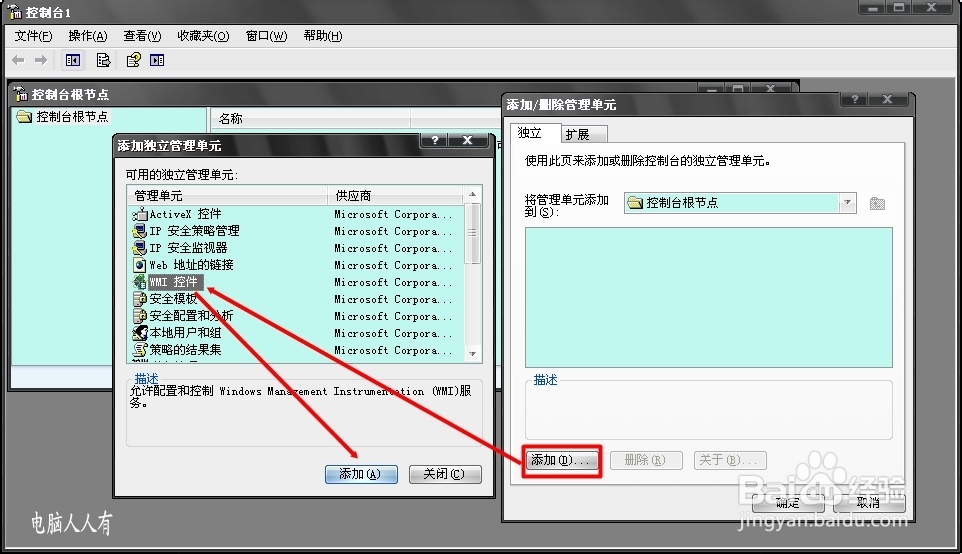Click scroll up arrow of snap-in list

(472, 194)
